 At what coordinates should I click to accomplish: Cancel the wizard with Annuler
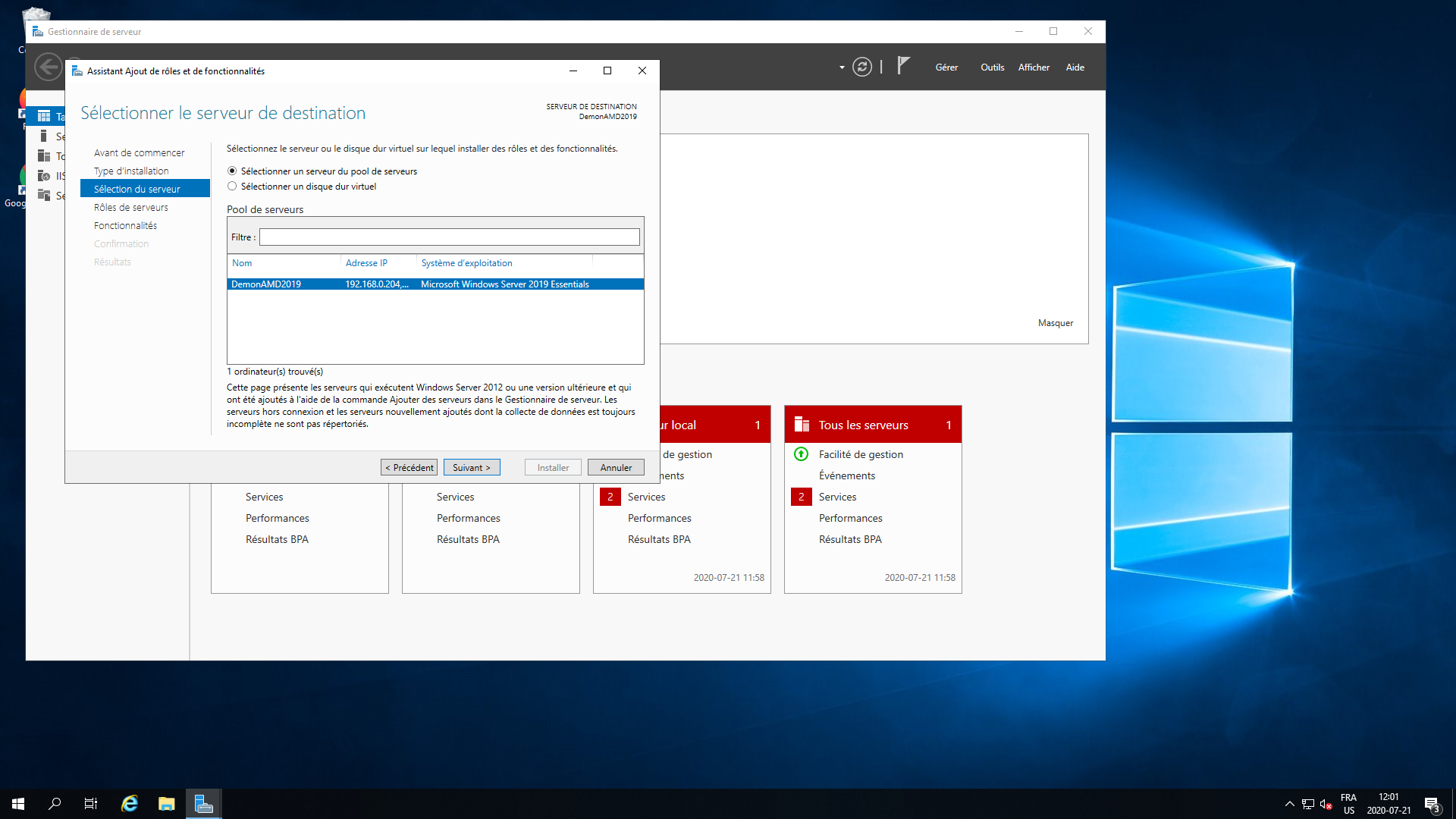coord(615,467)
